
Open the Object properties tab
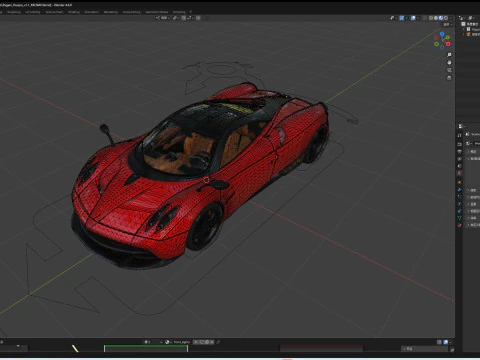coord(459,182)
